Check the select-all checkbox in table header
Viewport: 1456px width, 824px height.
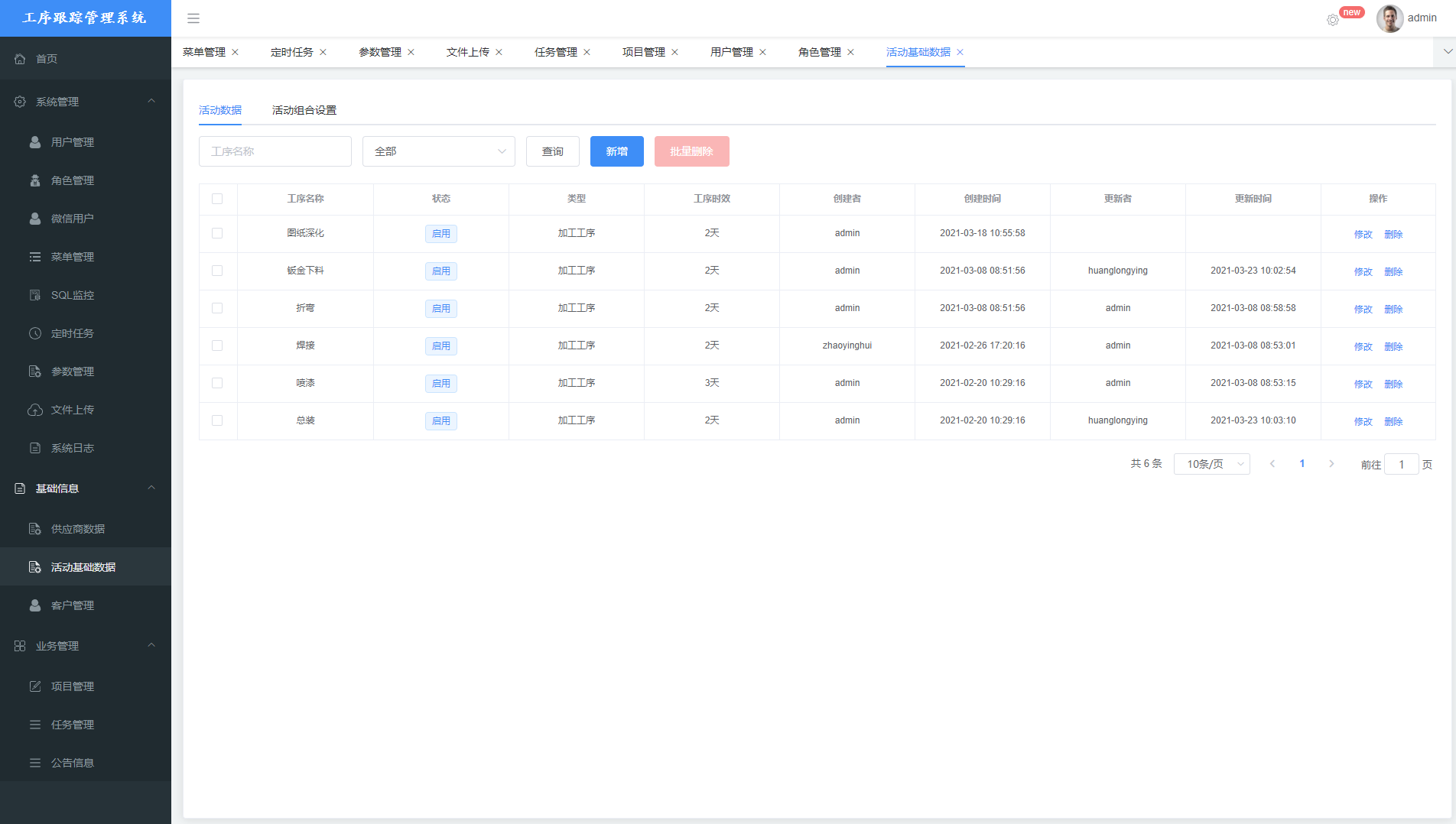pos(217,199)
